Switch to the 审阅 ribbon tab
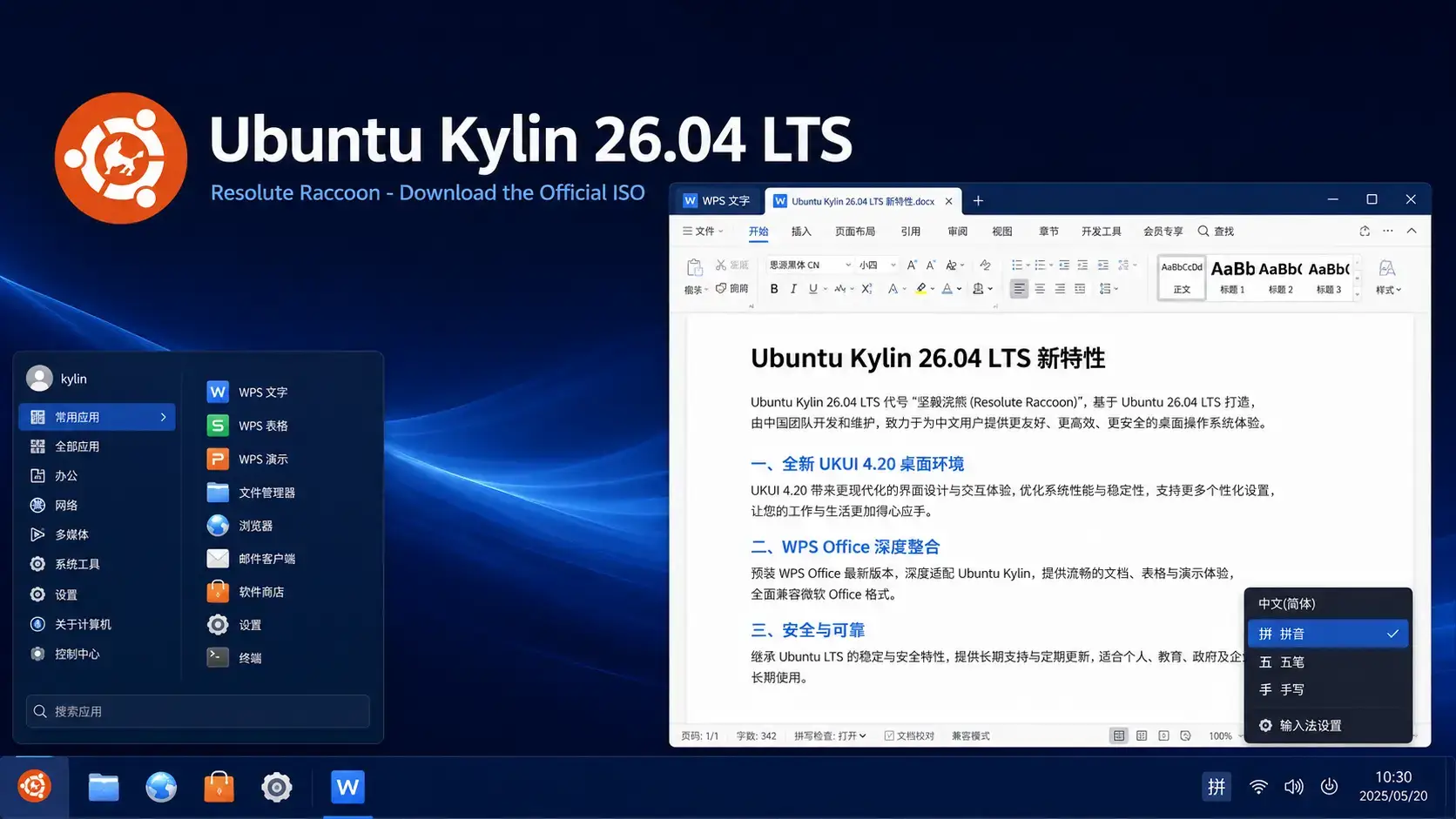1456x819 pixels. point(958,232)
